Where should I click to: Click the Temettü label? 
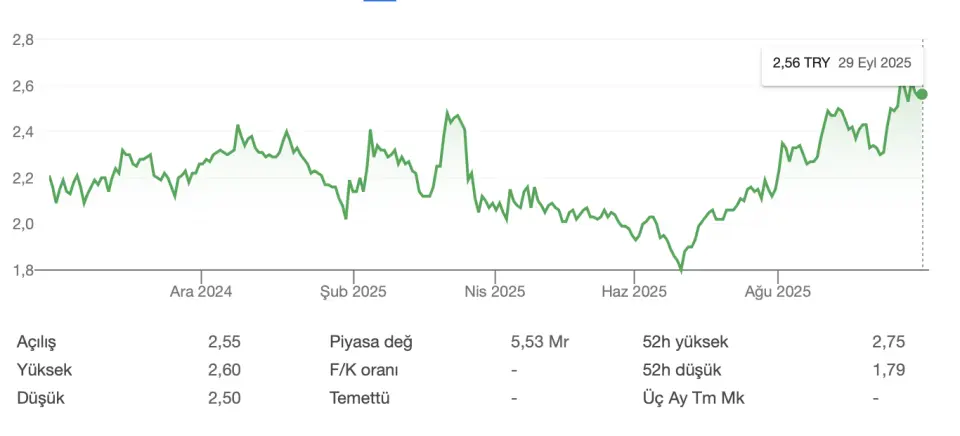click(x=359, y=398)
